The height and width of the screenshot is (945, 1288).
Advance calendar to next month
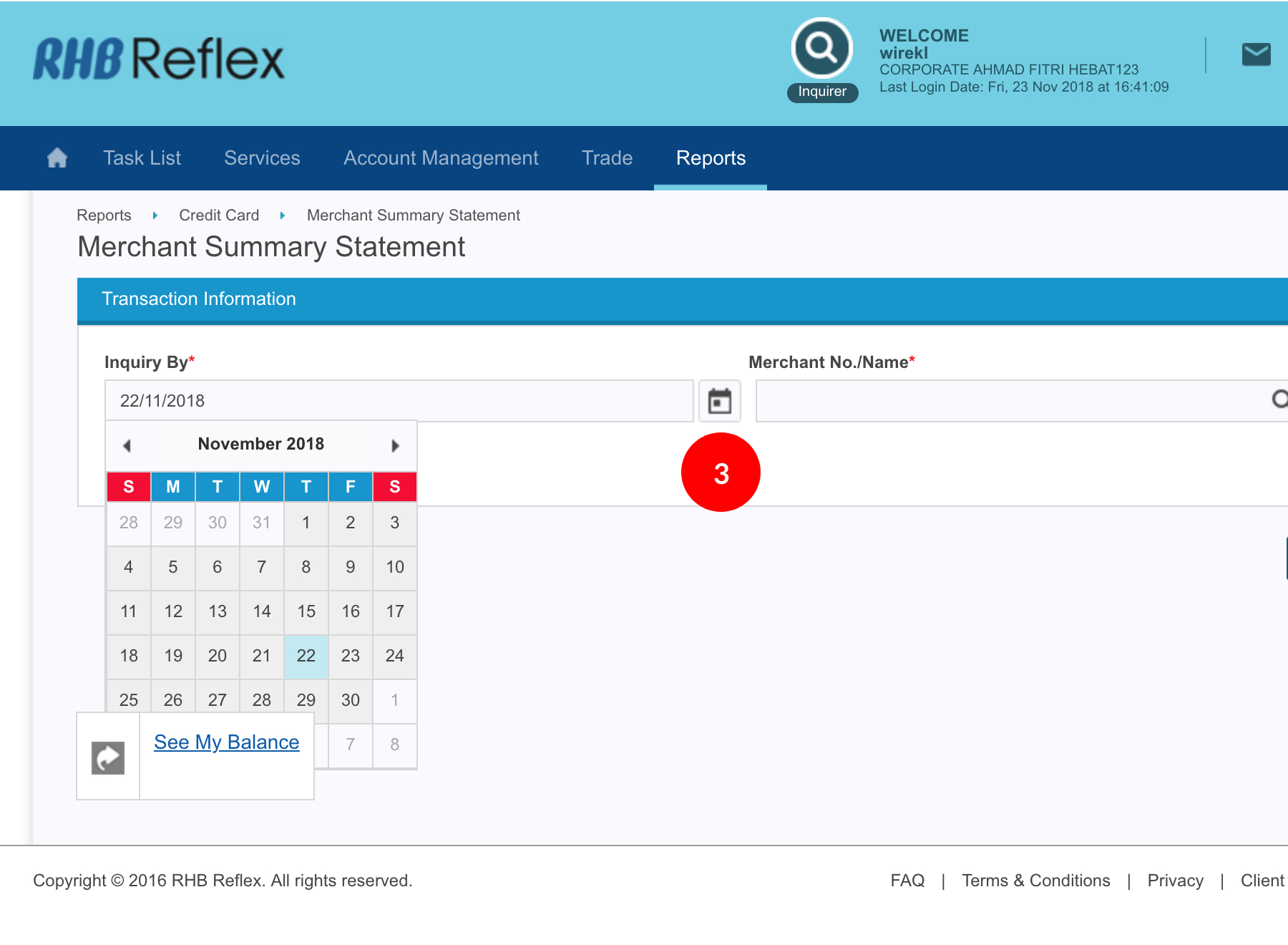[395, 445]
